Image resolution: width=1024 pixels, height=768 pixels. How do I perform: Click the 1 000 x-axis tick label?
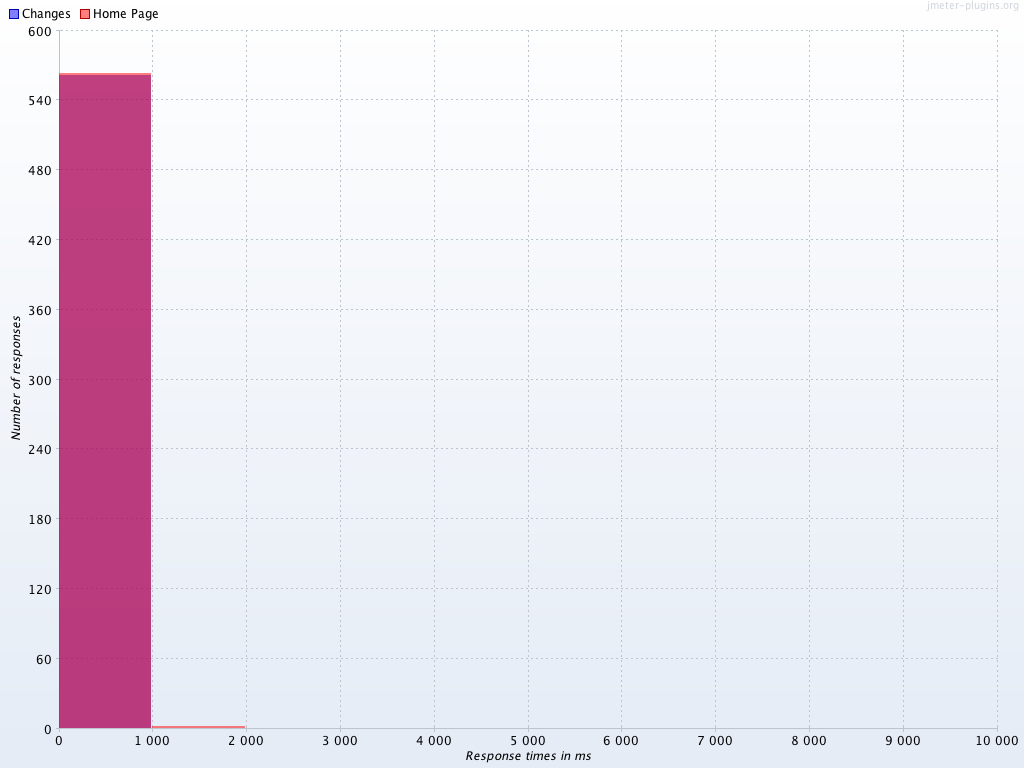point(152,740)
